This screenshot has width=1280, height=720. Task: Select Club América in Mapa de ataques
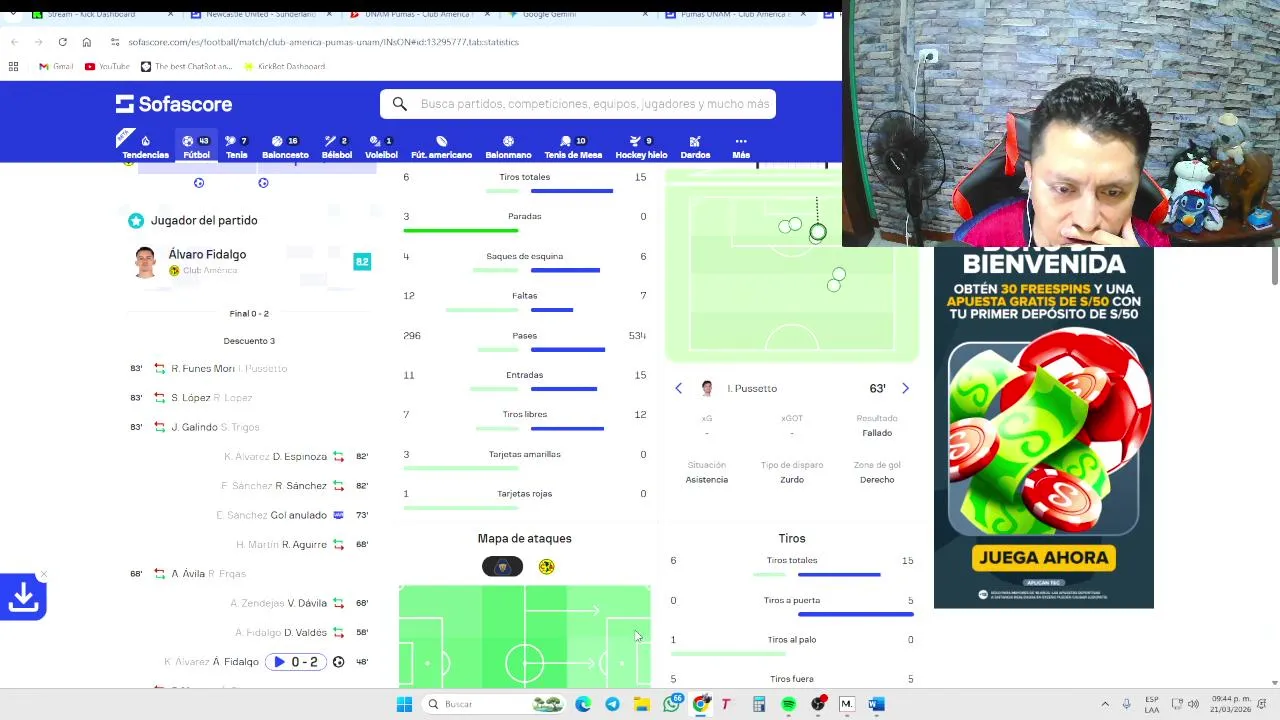point(546,567)
